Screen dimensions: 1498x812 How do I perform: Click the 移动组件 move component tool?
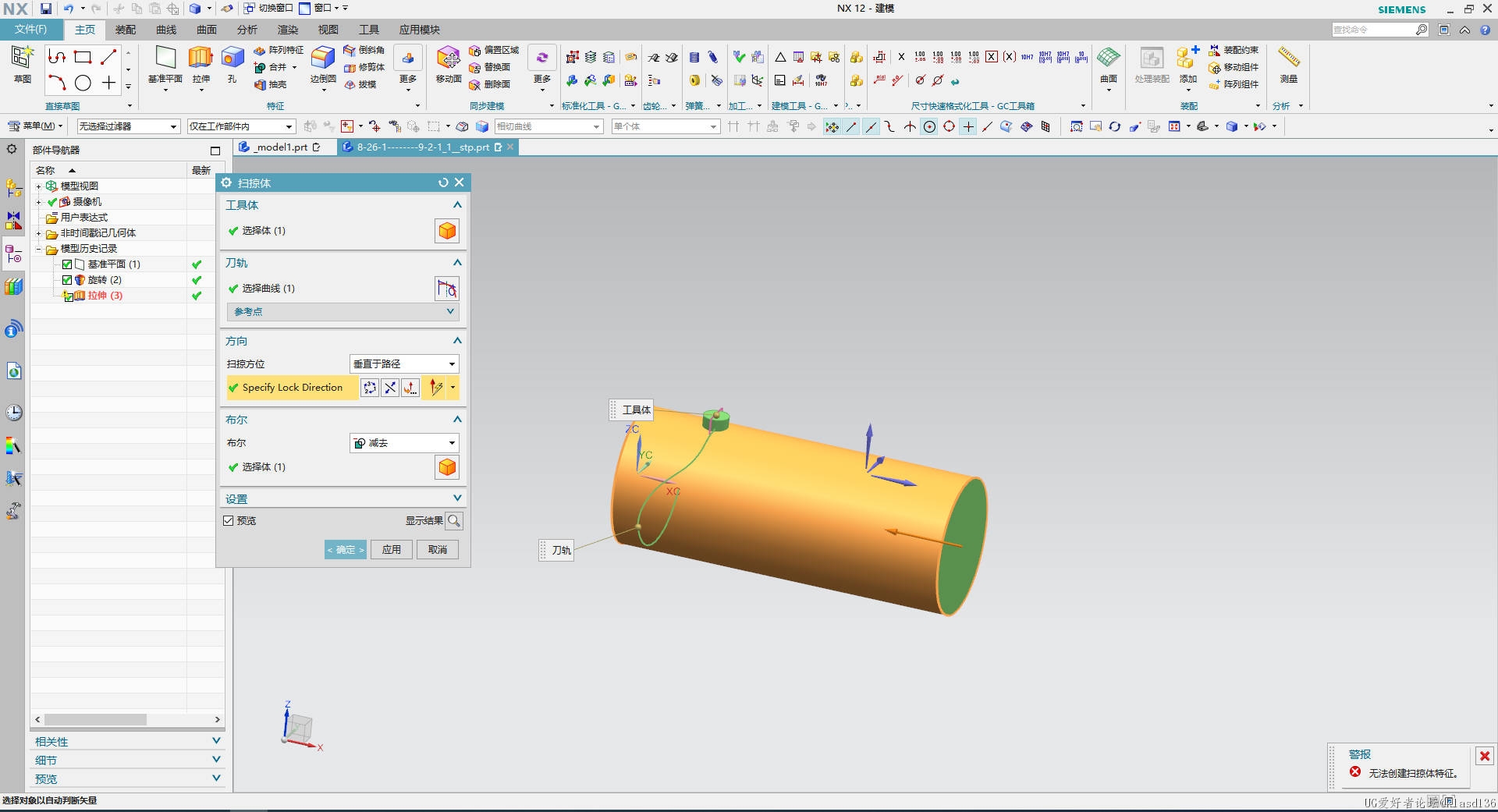tap(1234, 67)
